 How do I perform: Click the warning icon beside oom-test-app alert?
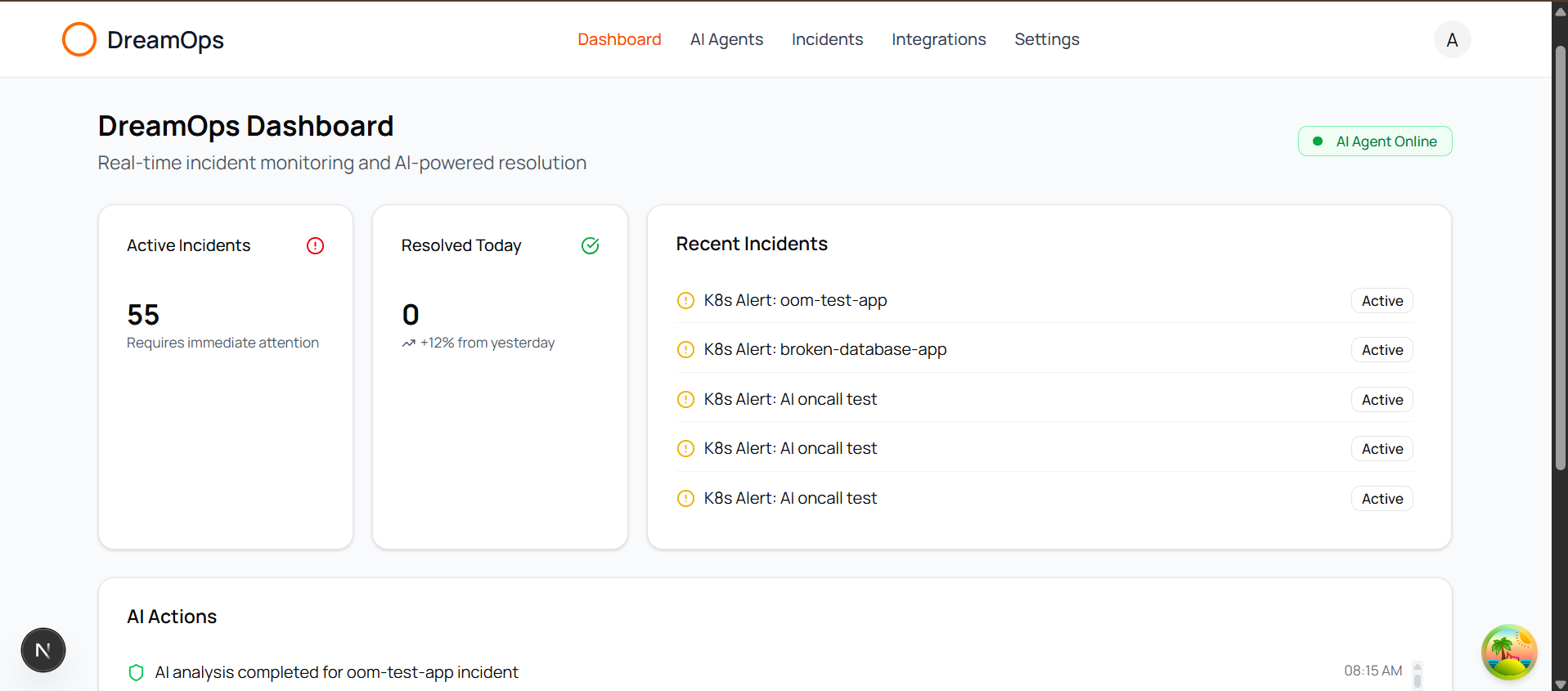[x=685, y=301]
